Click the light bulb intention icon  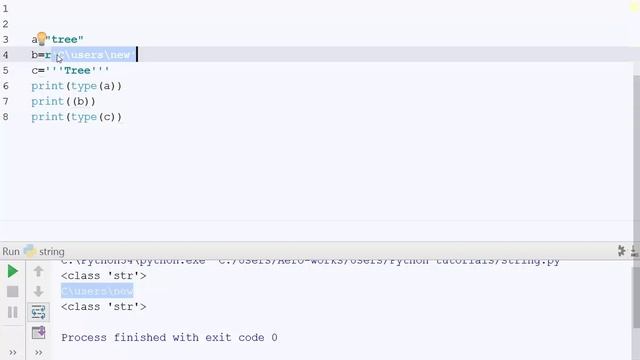(42, 39)
